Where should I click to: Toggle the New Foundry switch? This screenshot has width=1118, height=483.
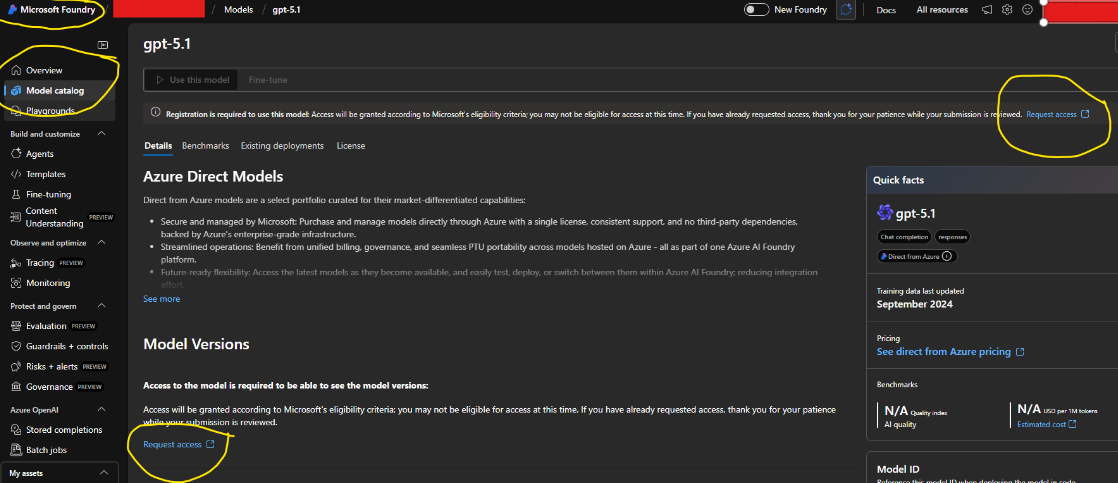coord(756,10)
